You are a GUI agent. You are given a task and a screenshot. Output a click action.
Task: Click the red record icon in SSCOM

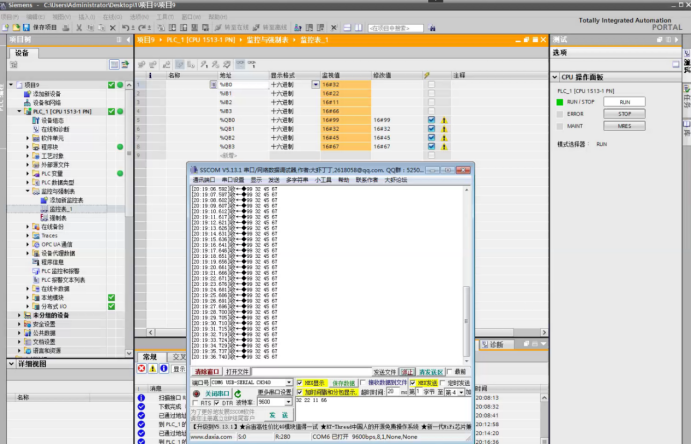[x=196, y=393]
